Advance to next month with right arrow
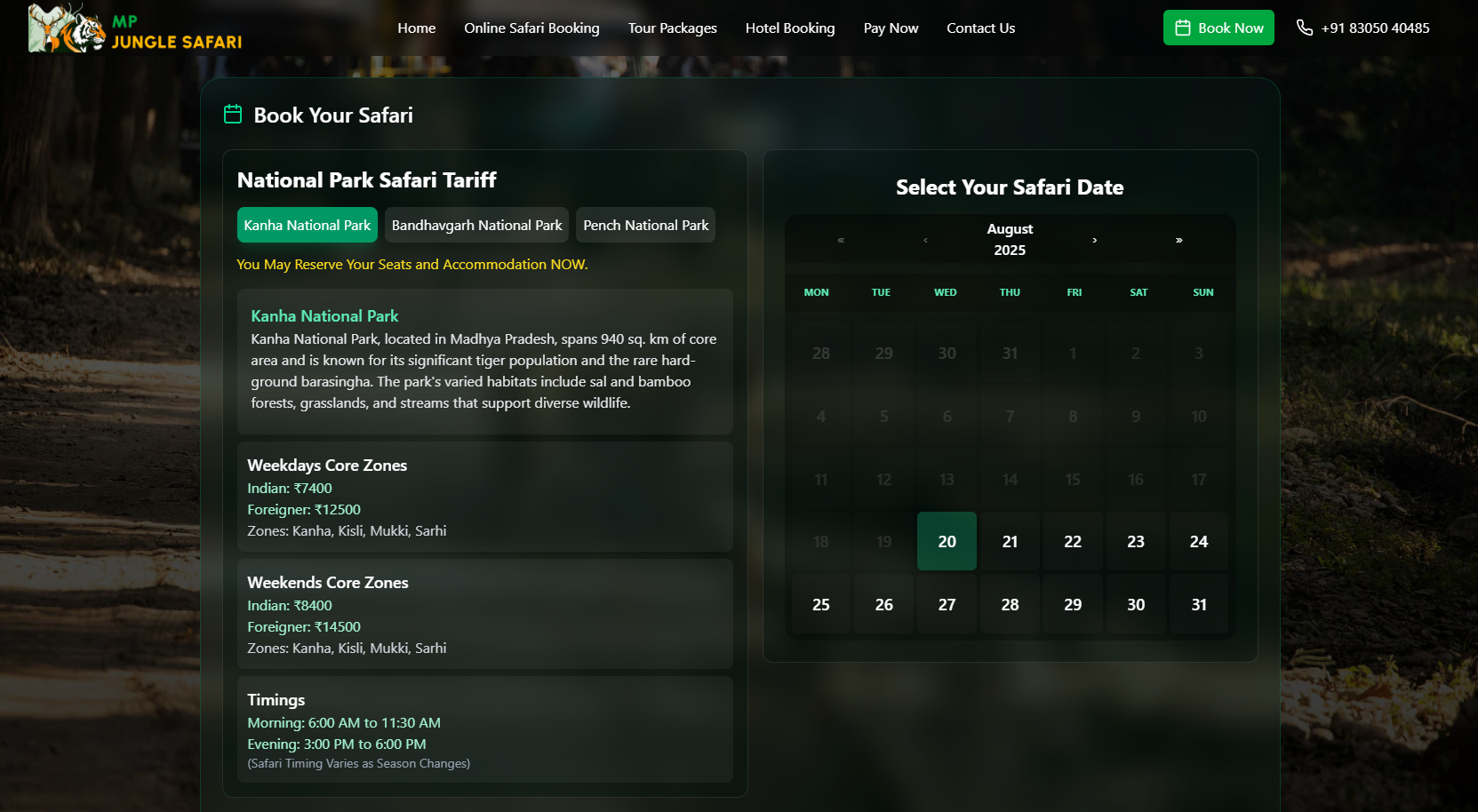This screenshot has height=812, width=1478. coord(1094,240)
